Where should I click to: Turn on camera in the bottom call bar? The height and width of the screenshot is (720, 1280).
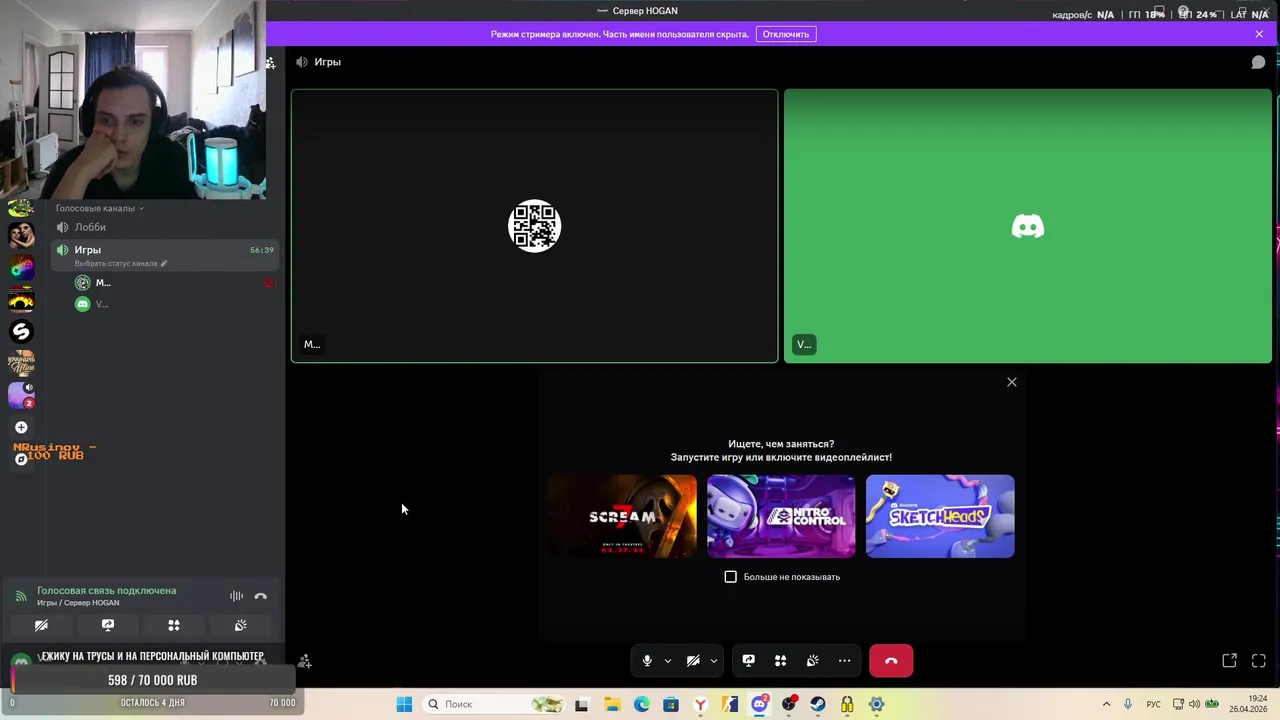pyautogui.click(x=693, y=661)
